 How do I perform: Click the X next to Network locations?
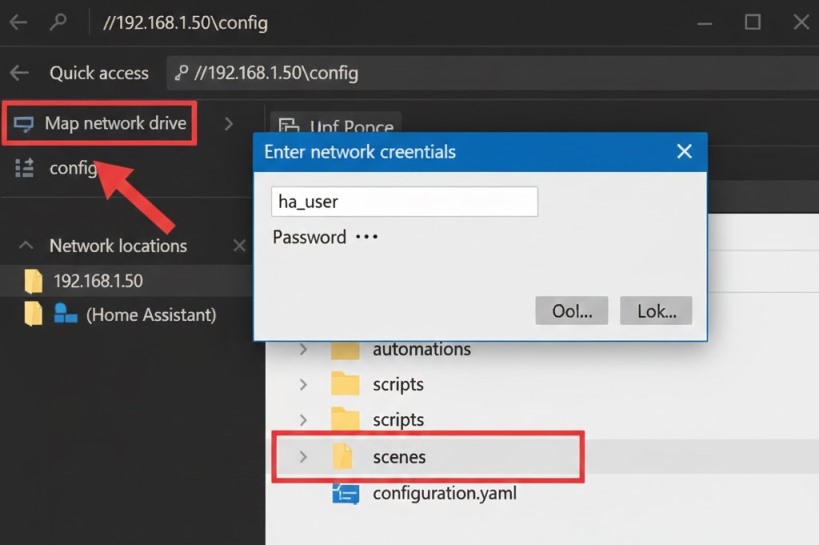point(239,245)
